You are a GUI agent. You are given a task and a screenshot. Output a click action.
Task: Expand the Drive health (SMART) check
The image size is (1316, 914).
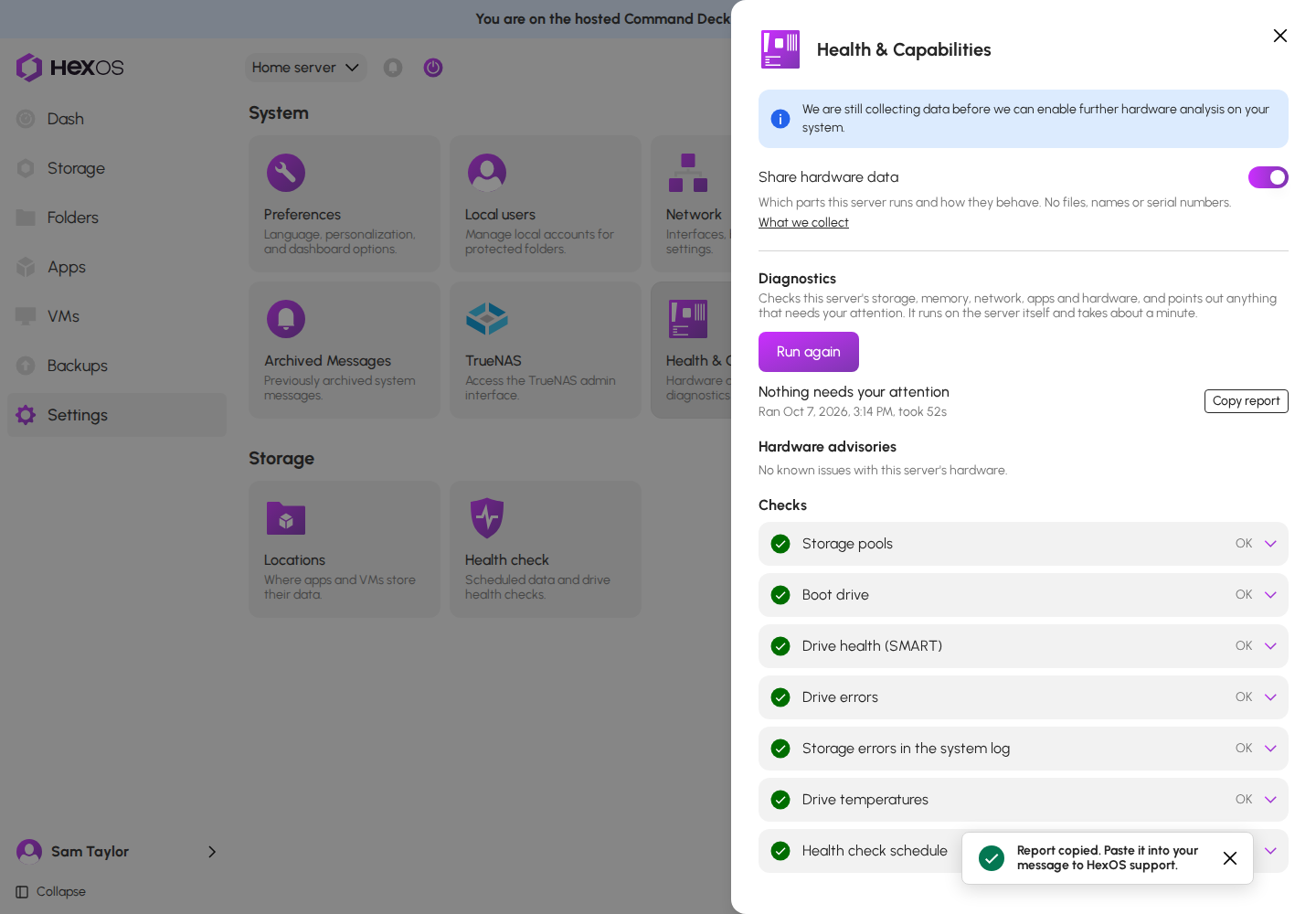coord(1024,646)
